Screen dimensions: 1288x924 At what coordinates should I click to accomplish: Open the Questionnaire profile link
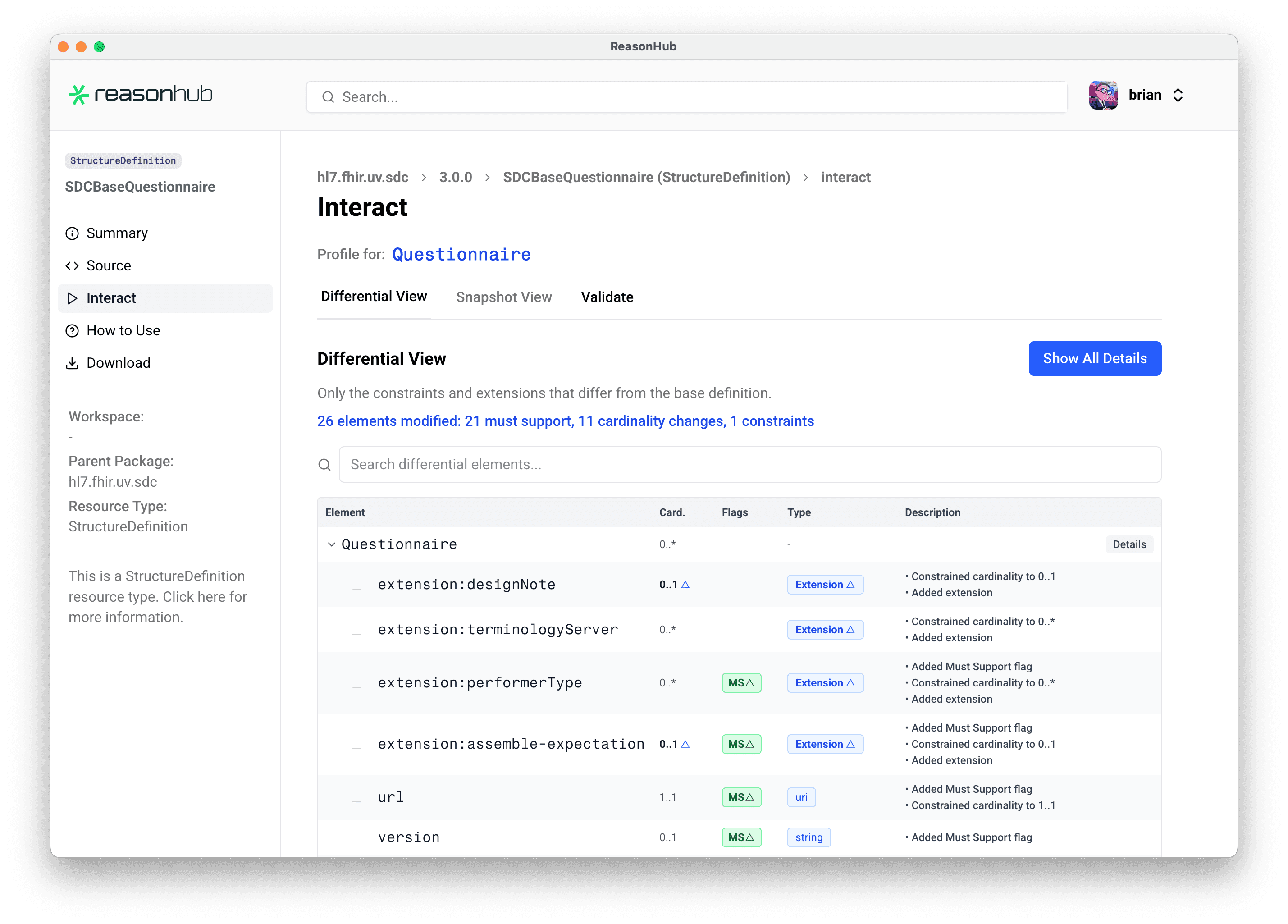[x=461, y=254]
